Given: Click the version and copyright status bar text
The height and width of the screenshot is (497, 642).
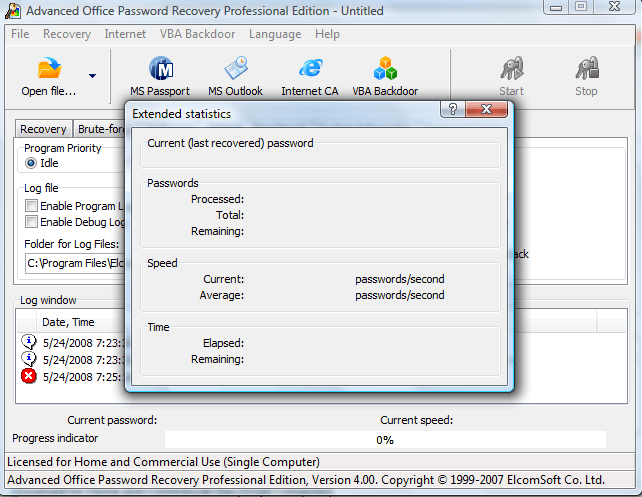Looking at the screenshot, I should click(x=306, y=480).
